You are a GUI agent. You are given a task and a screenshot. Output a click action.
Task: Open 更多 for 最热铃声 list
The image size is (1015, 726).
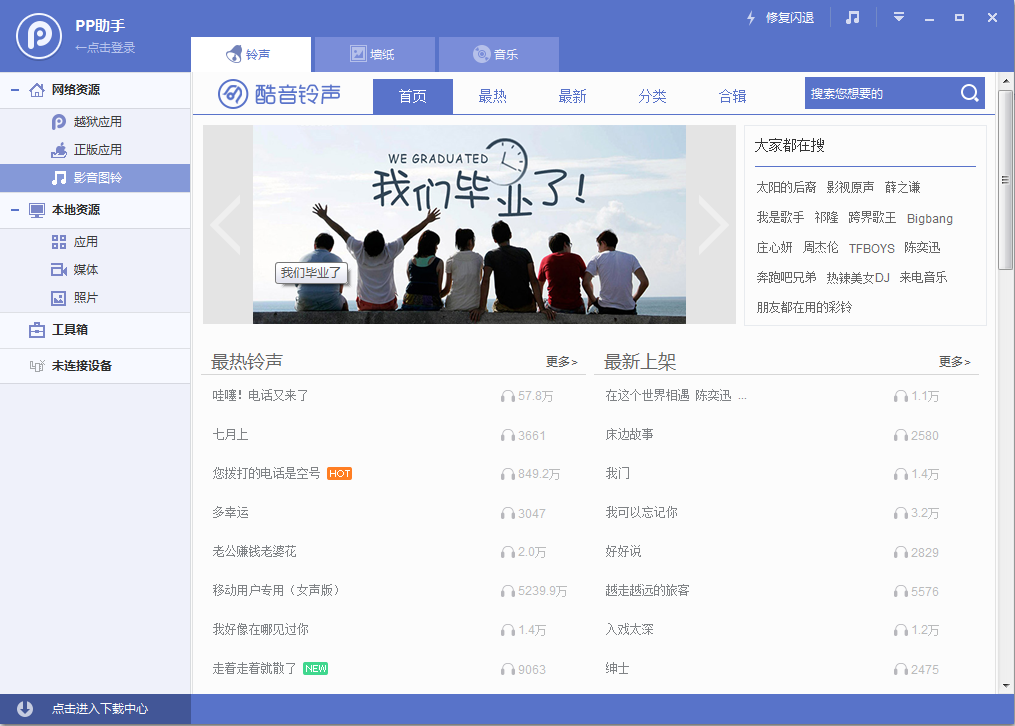click(561, 361)
